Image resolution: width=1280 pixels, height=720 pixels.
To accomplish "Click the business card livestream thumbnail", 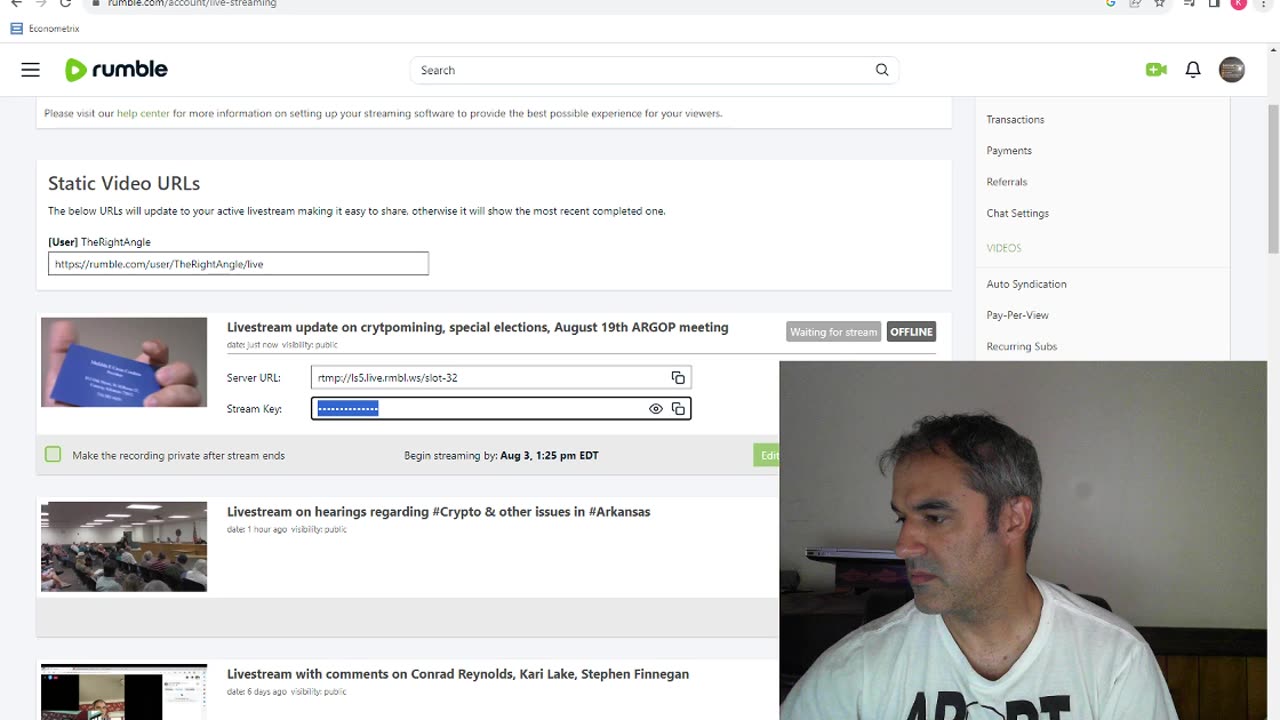I will (124, 362).
